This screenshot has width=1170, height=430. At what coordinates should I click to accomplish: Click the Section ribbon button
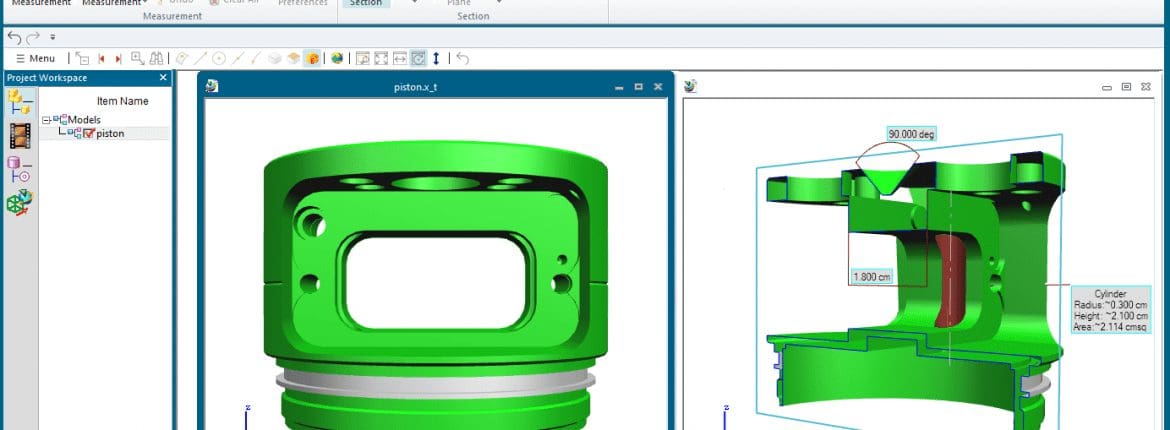point(365,3)
